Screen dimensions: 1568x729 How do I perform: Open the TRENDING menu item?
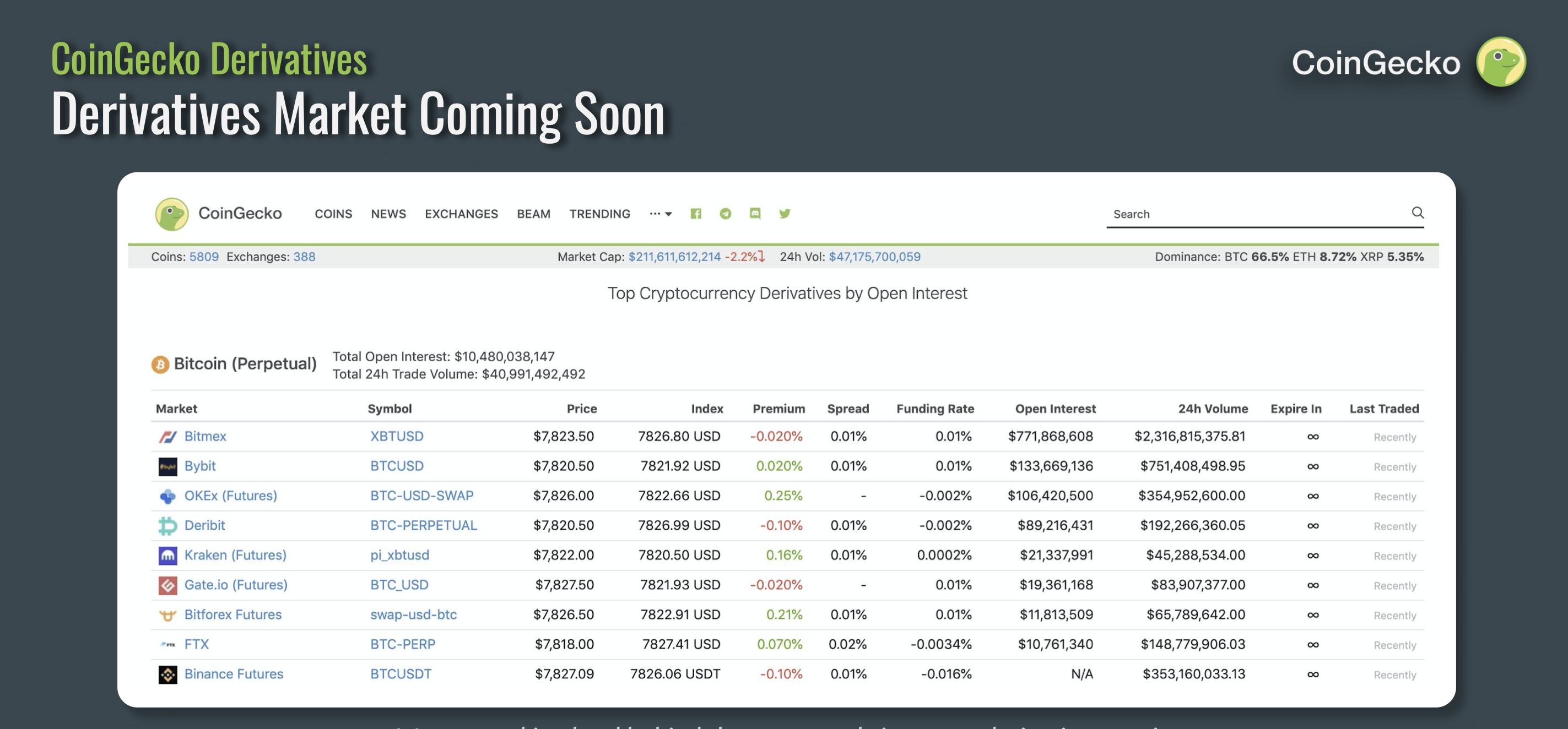click(x=599, y=214)
